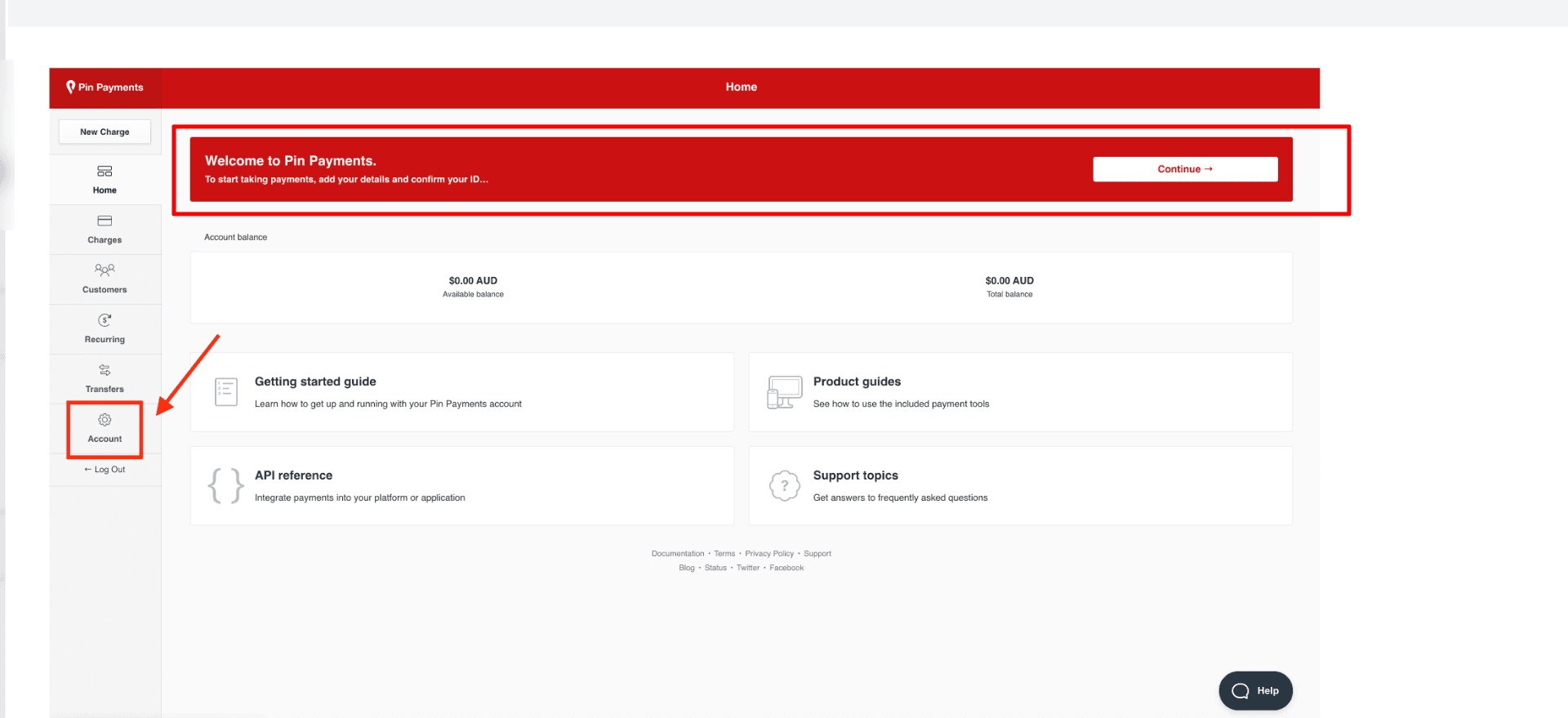Click the Welcome to Pin Payments heading
Viewport: 1568px width, 718px height.
coord(291,161)
